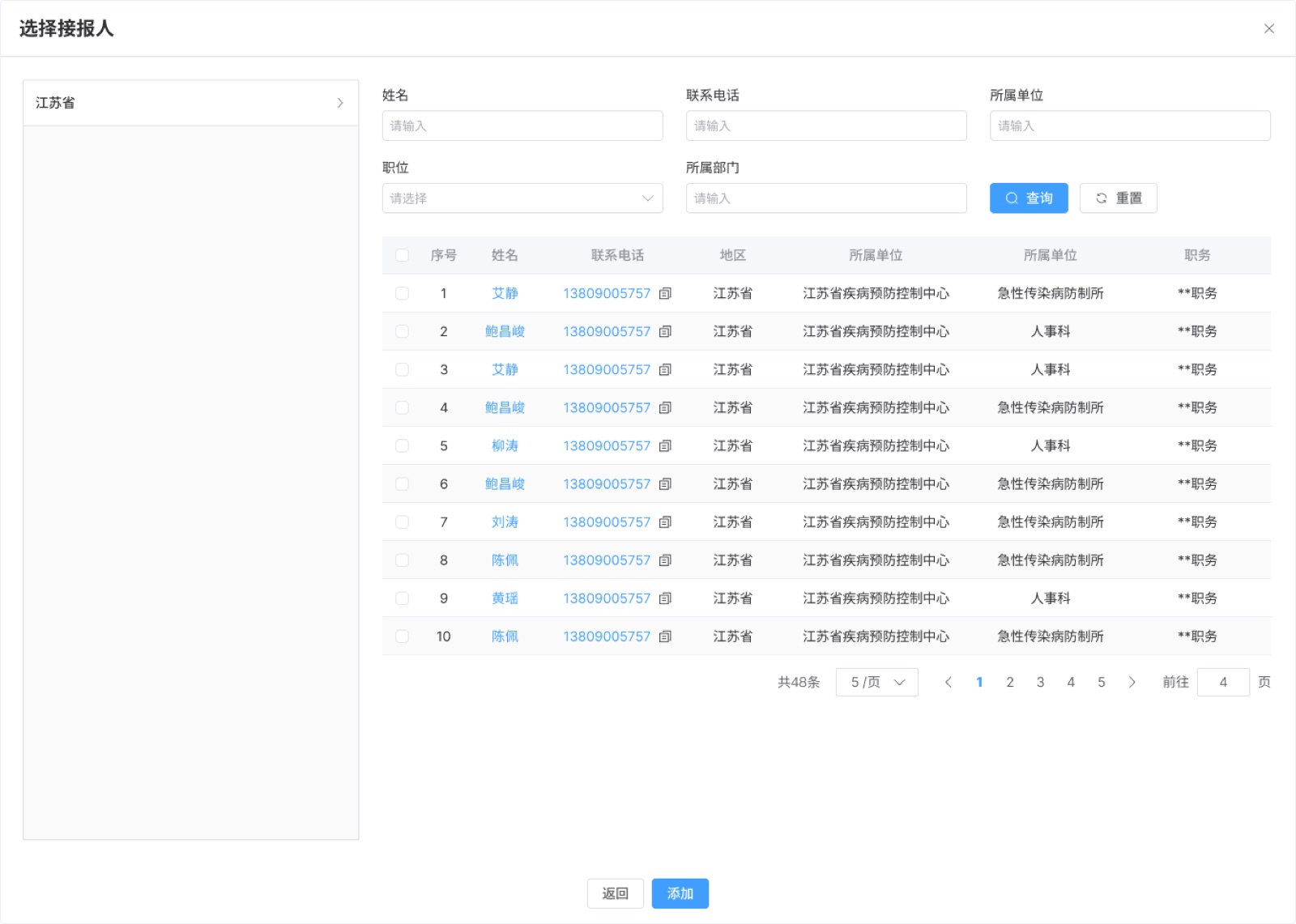Focus the 所属部门 input field
This screenshot has width=1296, height=924.
[826, 198]
